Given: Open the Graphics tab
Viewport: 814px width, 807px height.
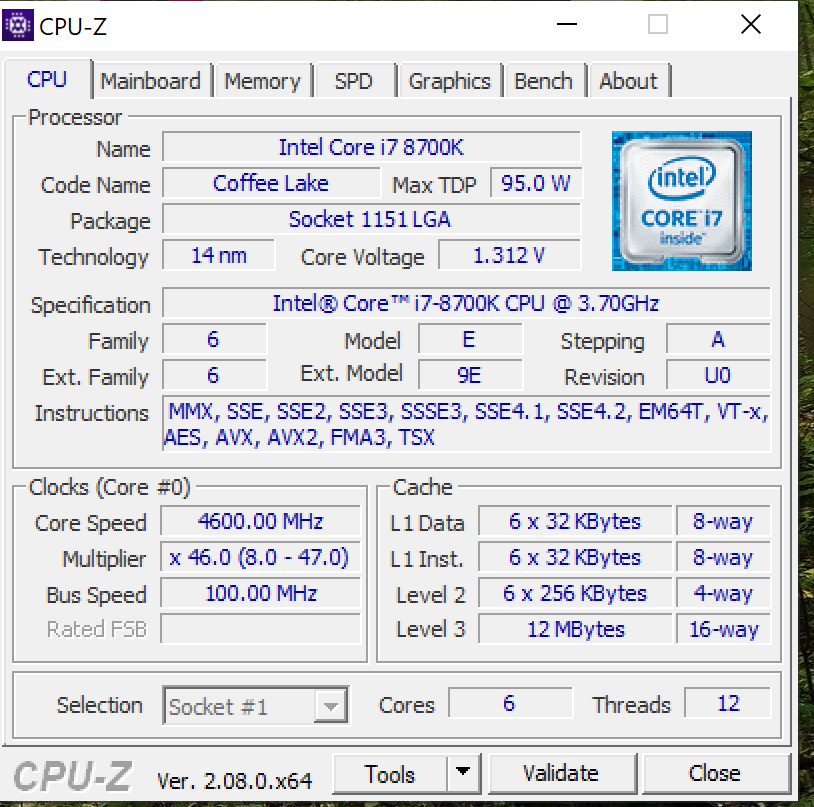Looking at the screenshot, I should click(x=450, y=81).
